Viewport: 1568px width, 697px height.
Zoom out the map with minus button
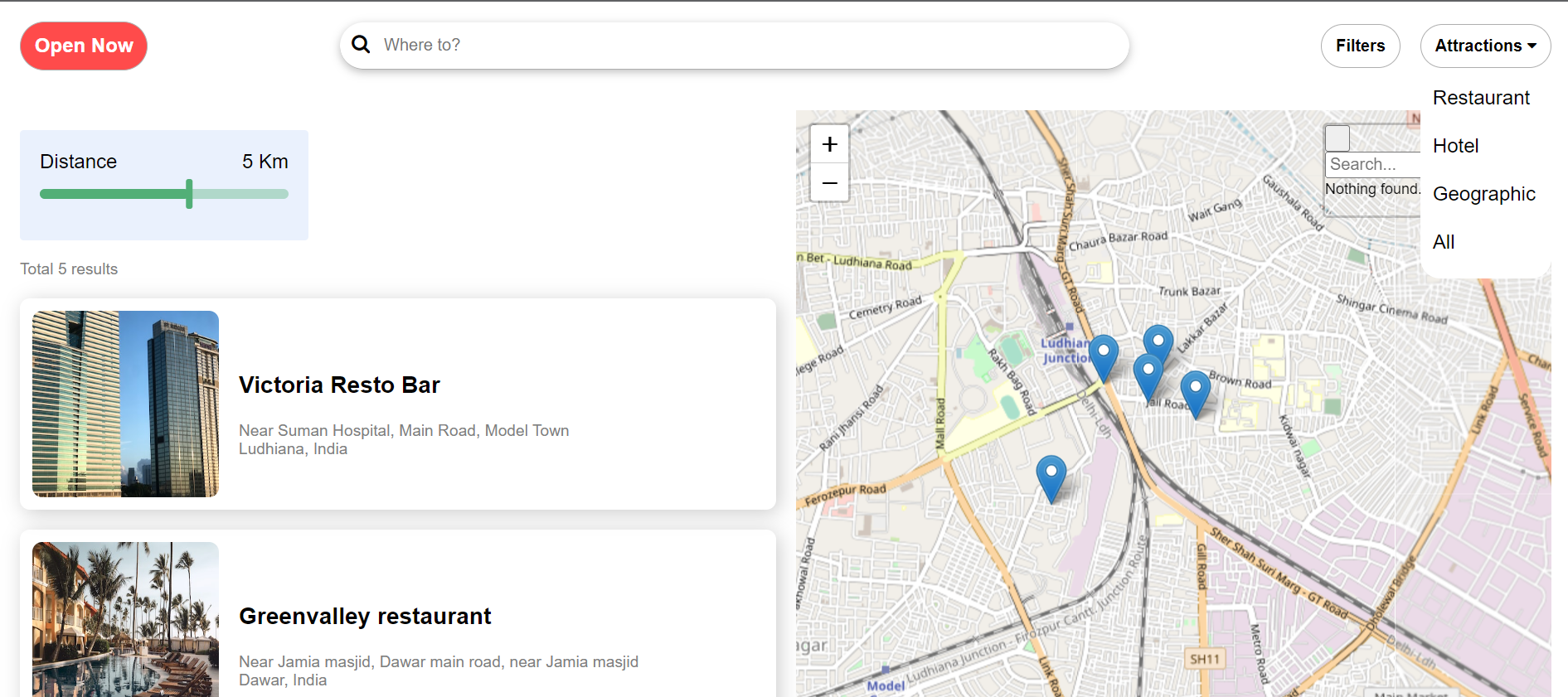tap(829, 182)
